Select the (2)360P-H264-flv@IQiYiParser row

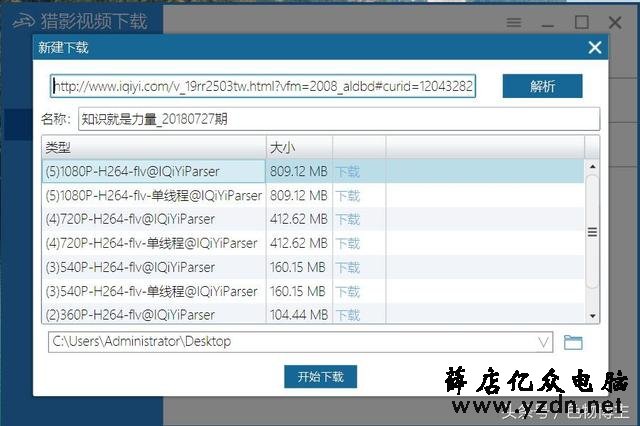313,314
